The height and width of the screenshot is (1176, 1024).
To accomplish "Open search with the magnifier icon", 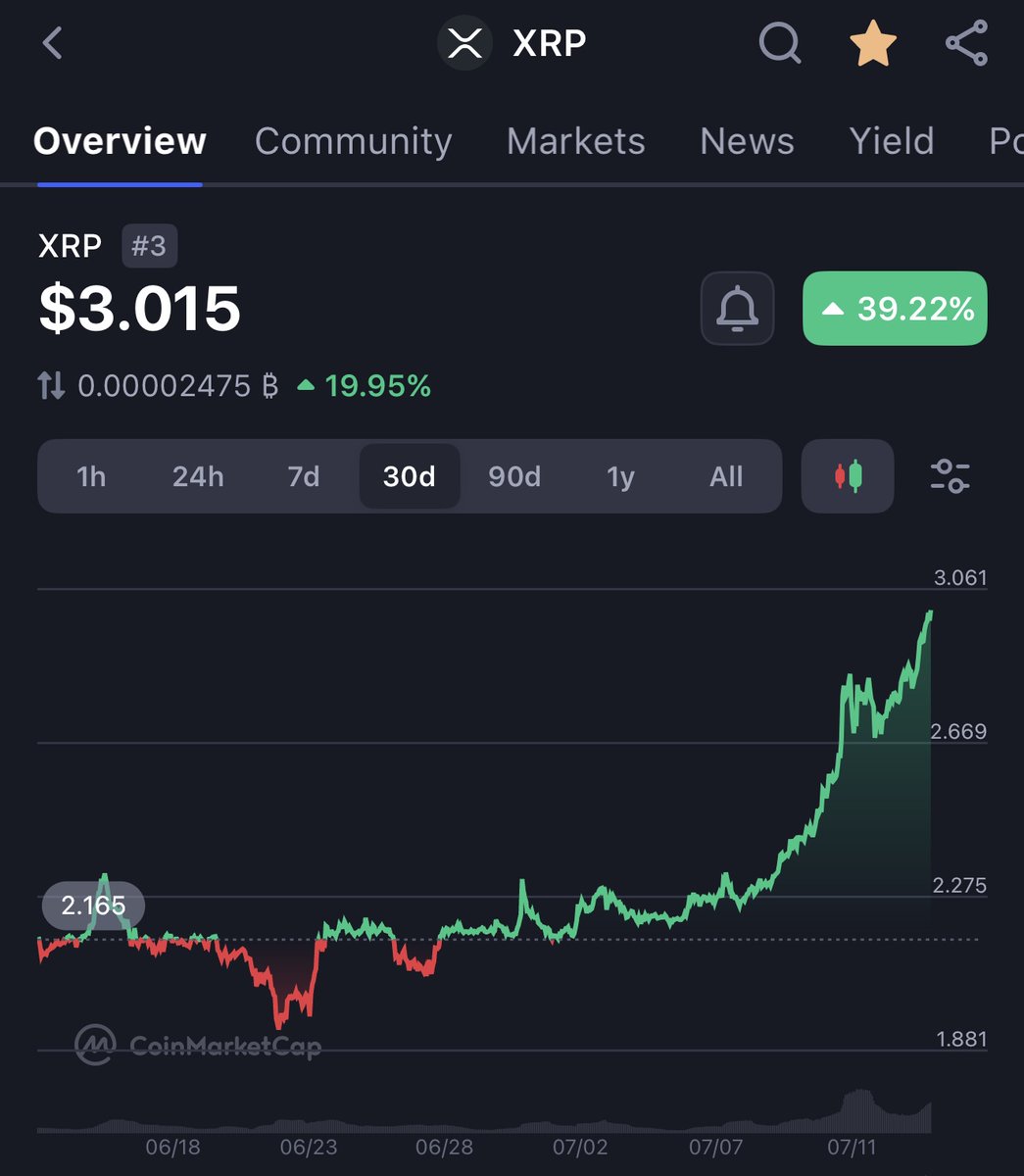I will 780,43.
